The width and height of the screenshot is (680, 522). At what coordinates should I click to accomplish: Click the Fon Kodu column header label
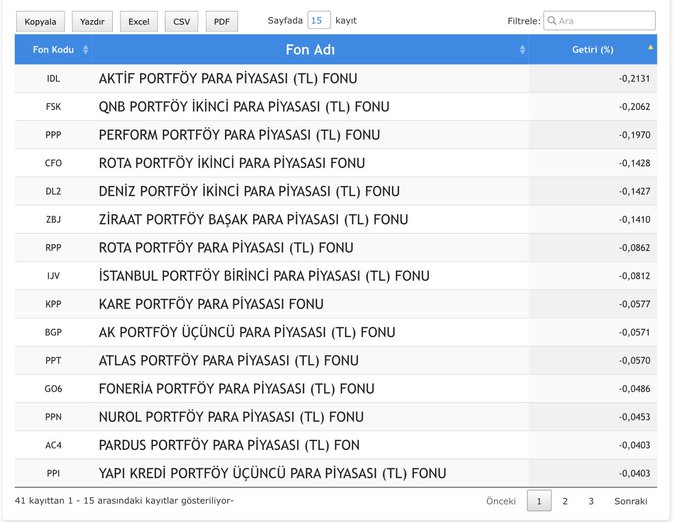[x=53, y=49]
